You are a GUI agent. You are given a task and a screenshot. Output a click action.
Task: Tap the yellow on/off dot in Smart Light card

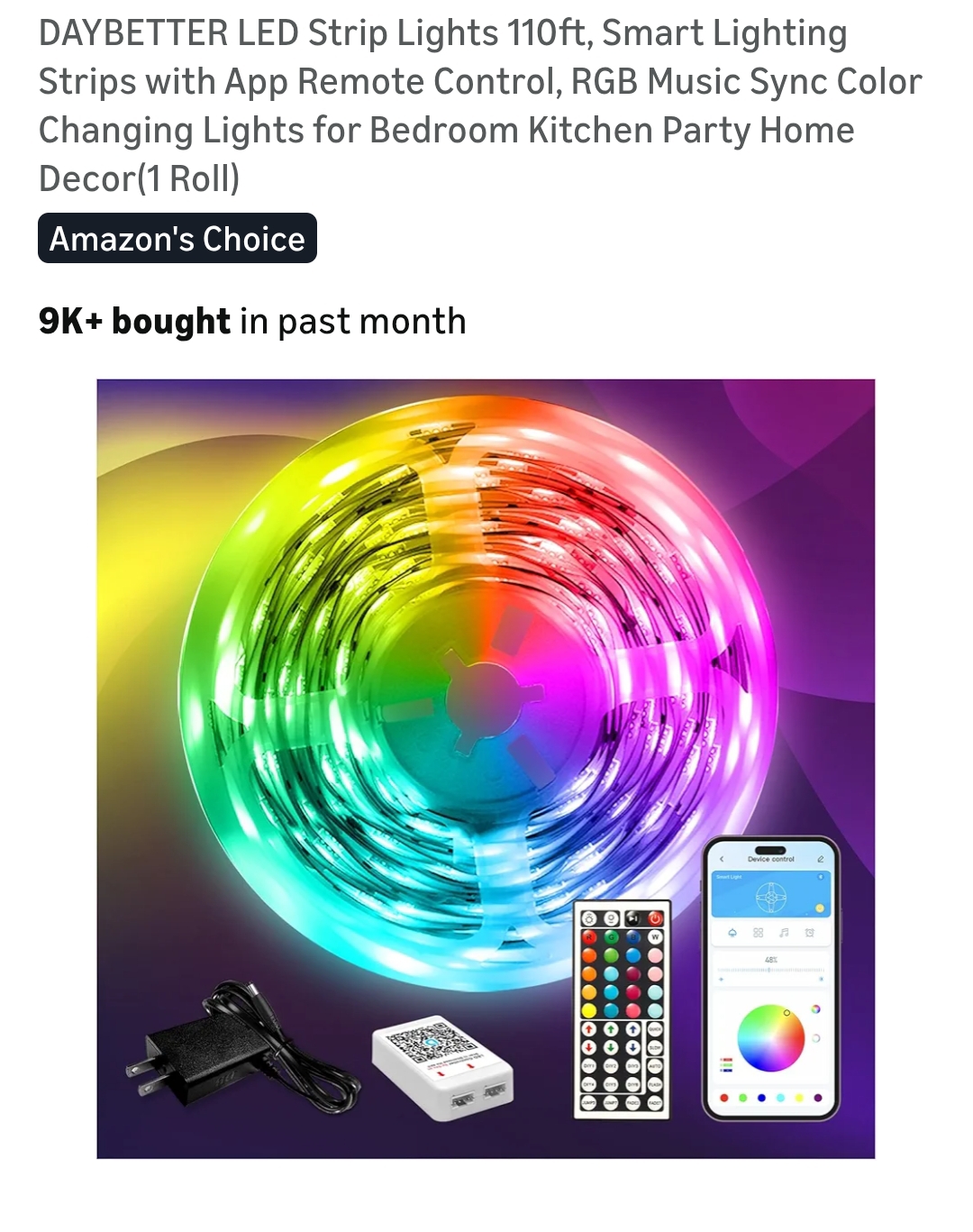pyautogui.click(x=820, y=908)
